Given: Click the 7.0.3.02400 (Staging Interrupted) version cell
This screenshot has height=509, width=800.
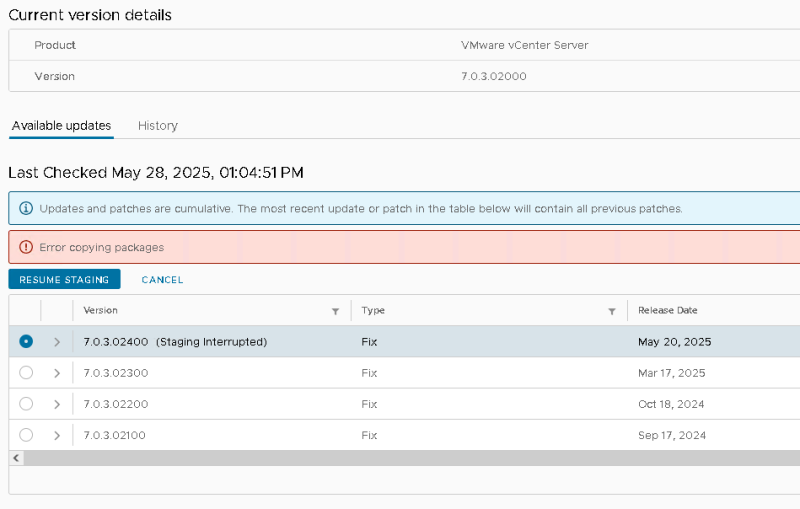Looking at the screenshot, I should pyautogui.click(x=175, y=342).
